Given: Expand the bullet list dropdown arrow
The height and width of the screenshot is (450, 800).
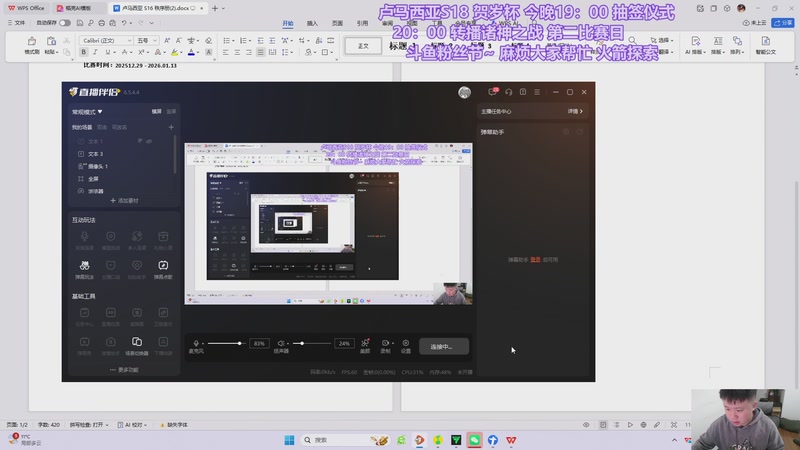Looking at the screenshot, I should tap(233, 41).
